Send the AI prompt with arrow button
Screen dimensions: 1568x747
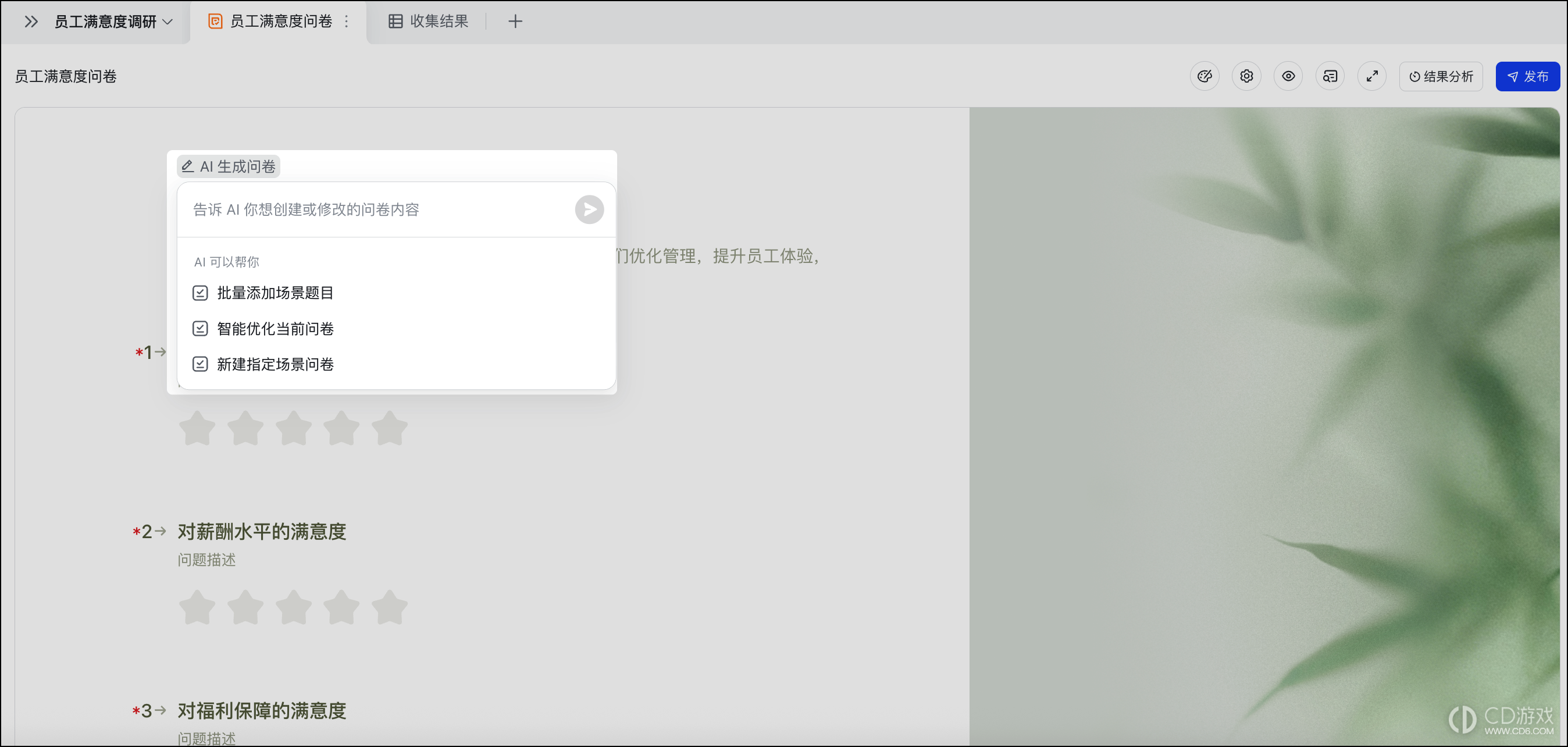589,209
